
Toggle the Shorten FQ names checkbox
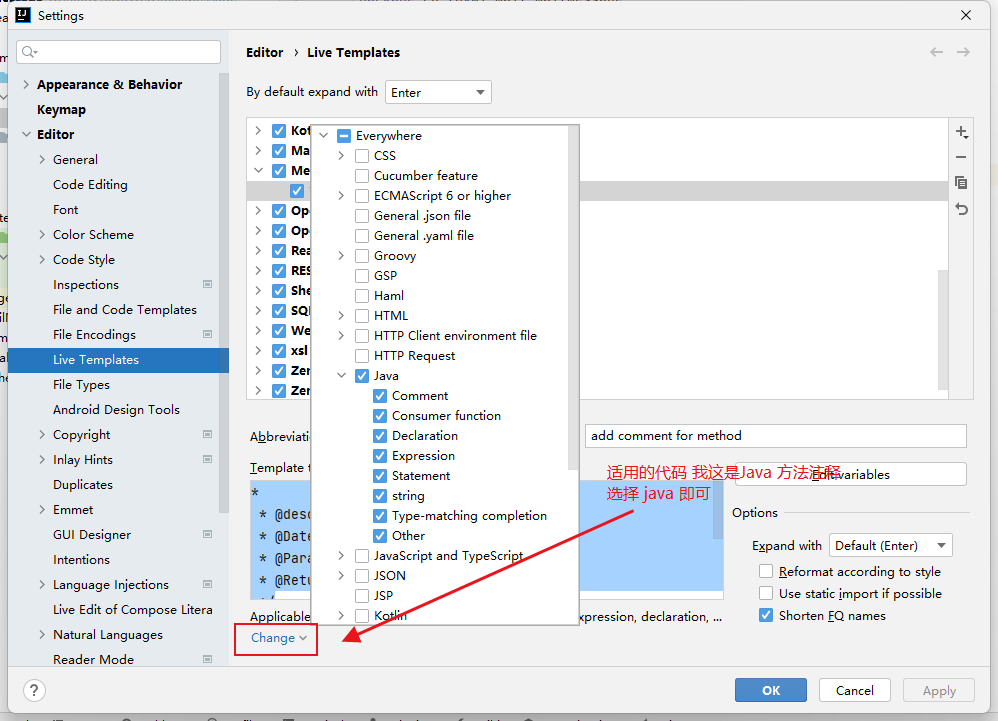pos(766,616)
